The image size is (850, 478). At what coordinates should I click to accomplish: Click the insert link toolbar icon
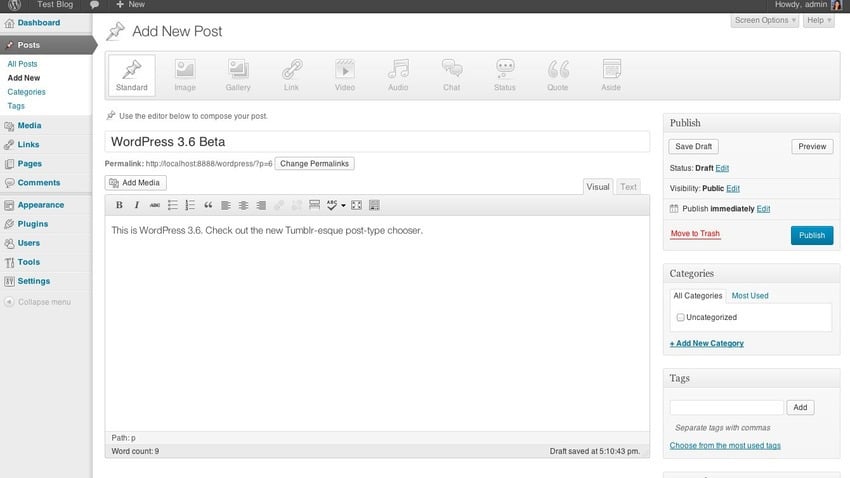pos(279,205)
